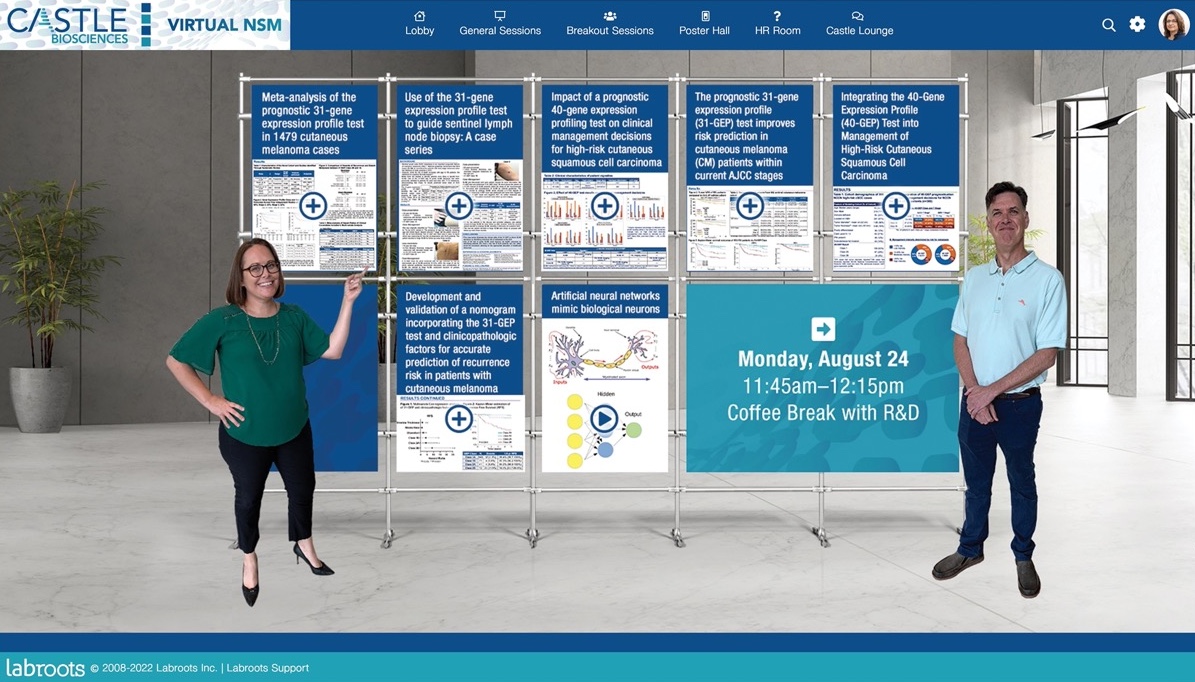Expand the 31-GEP AJCC stages poster
This screenshot has height=682, width=1195.
pyautogui.click(x=750, y=206)
